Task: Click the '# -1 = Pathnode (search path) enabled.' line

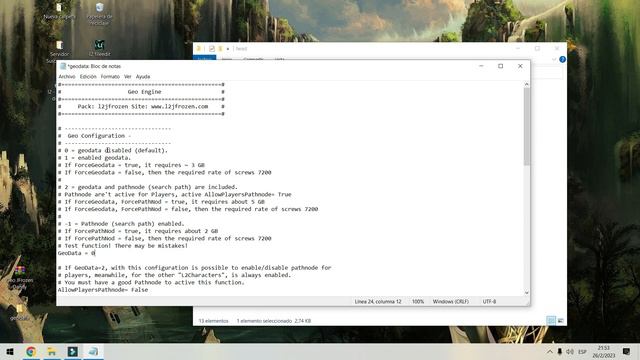Action: (121, 224)
